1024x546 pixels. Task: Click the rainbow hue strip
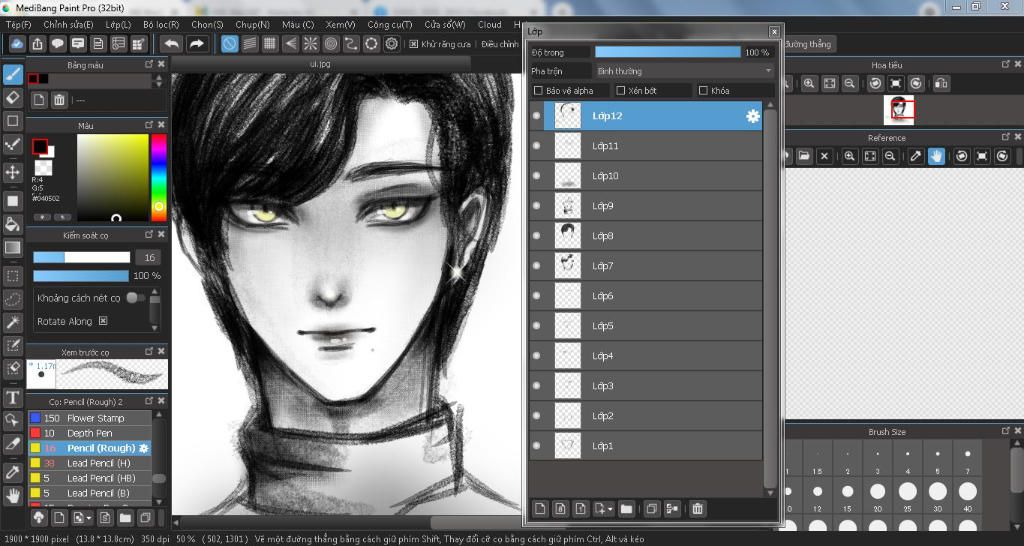159,178
